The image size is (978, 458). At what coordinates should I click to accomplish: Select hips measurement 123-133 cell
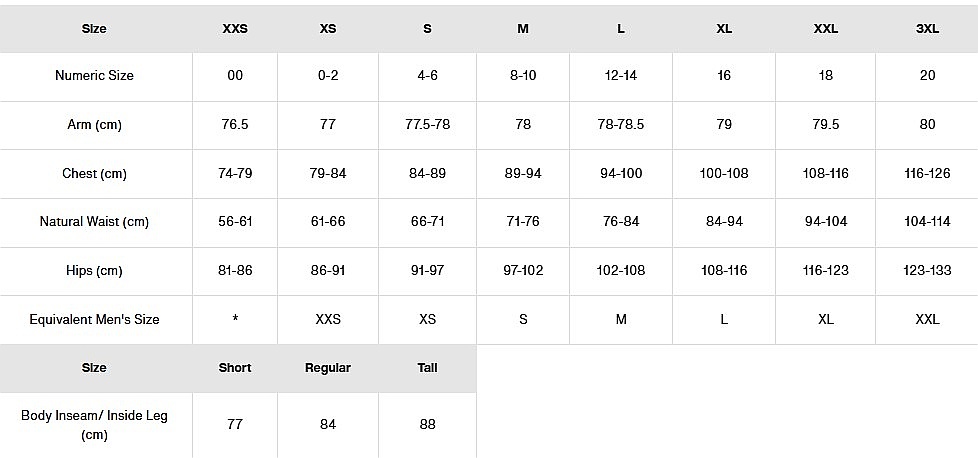pyautogui.click(x=927, y=271)
